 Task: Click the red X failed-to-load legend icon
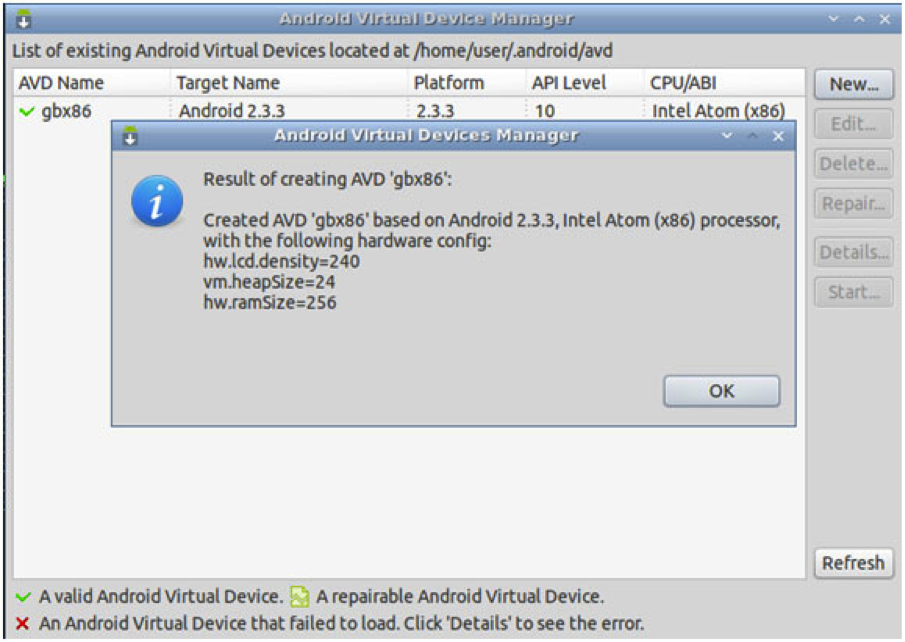point(23,623)
